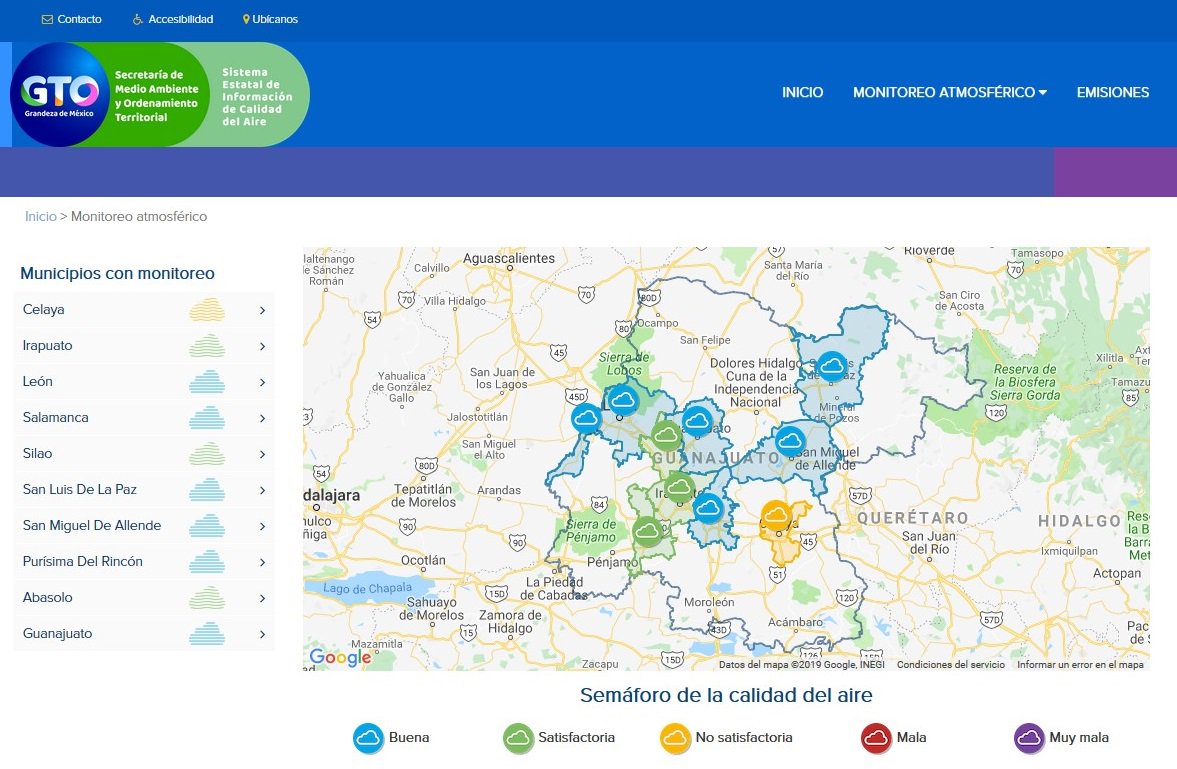The image size is (1177, 769).
Task: Expand the Salamanca row chevron
Action: pos(262,418)
